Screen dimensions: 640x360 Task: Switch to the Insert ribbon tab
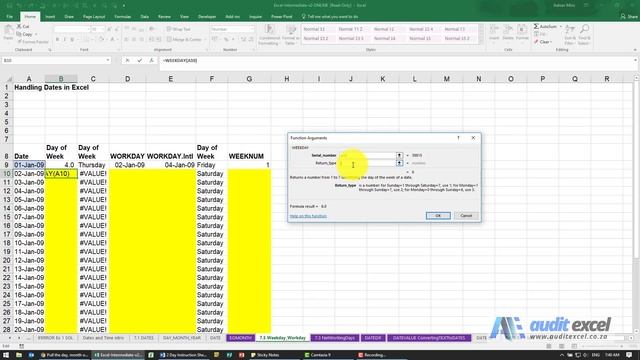click(x=50, y=17)
